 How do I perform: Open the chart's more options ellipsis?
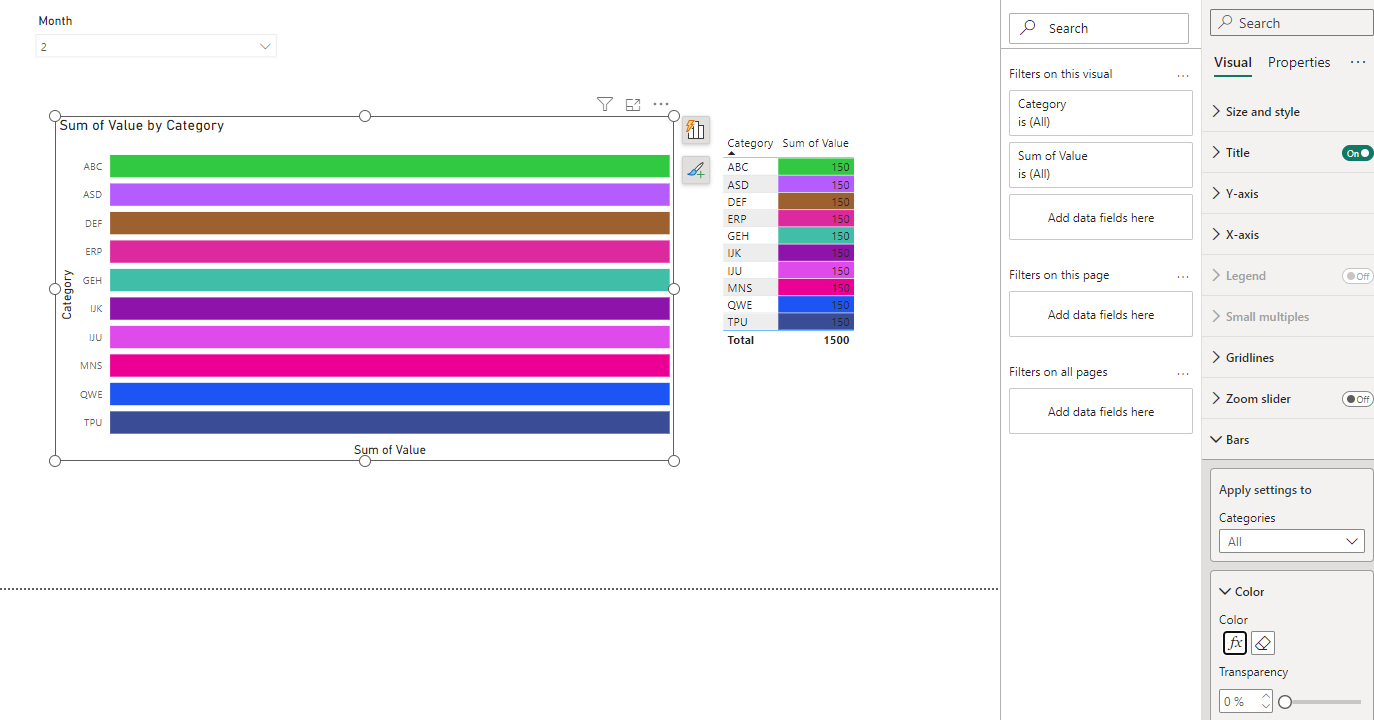click(661, 104)
